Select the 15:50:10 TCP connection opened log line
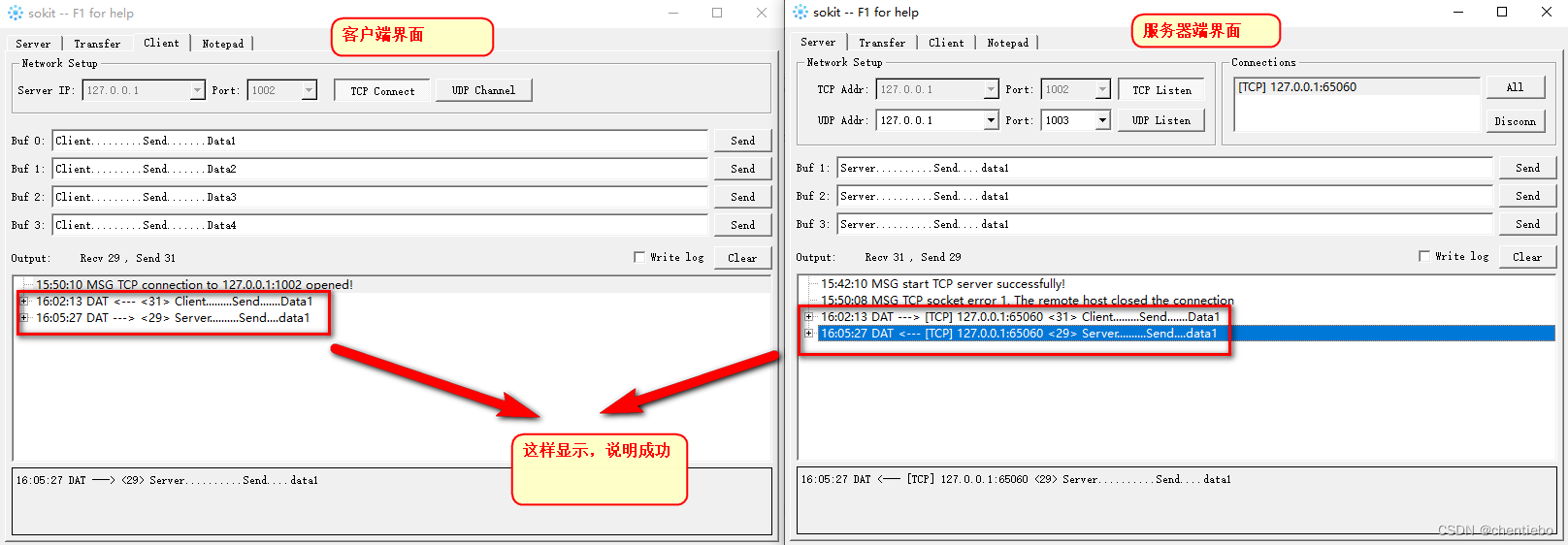Viewport: 1568px width, 545px height. pyautogui.click(x=194, y=285)
